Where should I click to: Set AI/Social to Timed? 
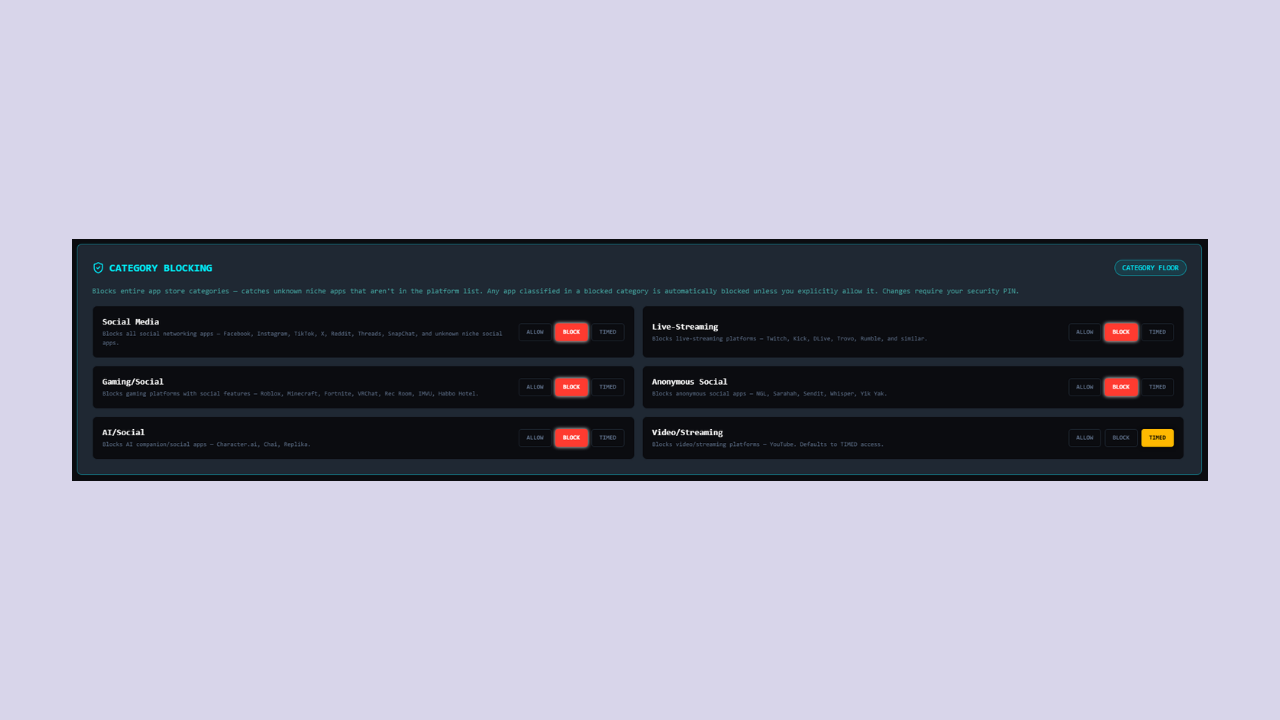(x=608, y=438)
